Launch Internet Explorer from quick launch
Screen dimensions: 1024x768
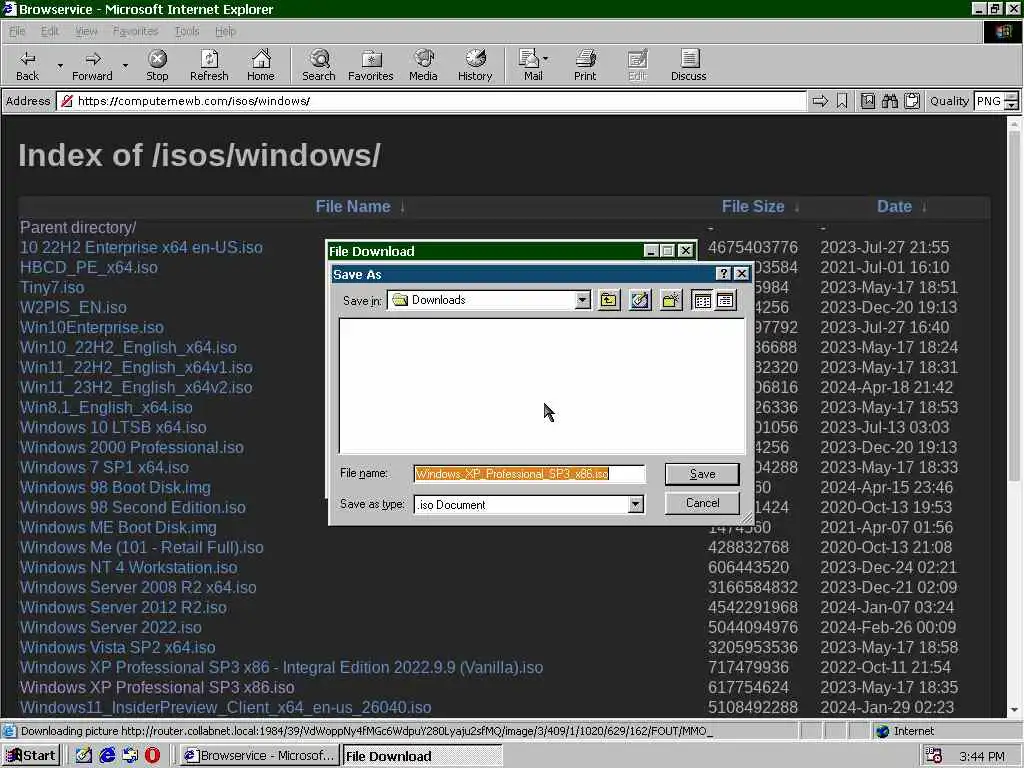coord(106,755)
